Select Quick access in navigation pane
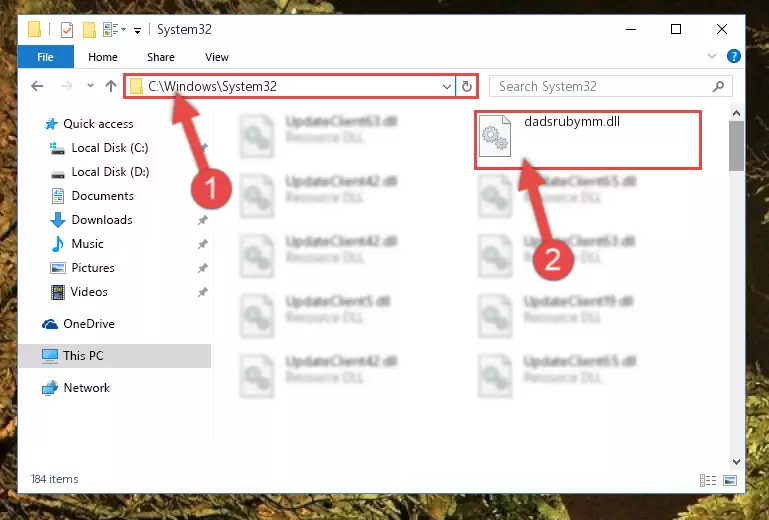The height and width of the screenshot is (520, 769). [x=98, y=124]
